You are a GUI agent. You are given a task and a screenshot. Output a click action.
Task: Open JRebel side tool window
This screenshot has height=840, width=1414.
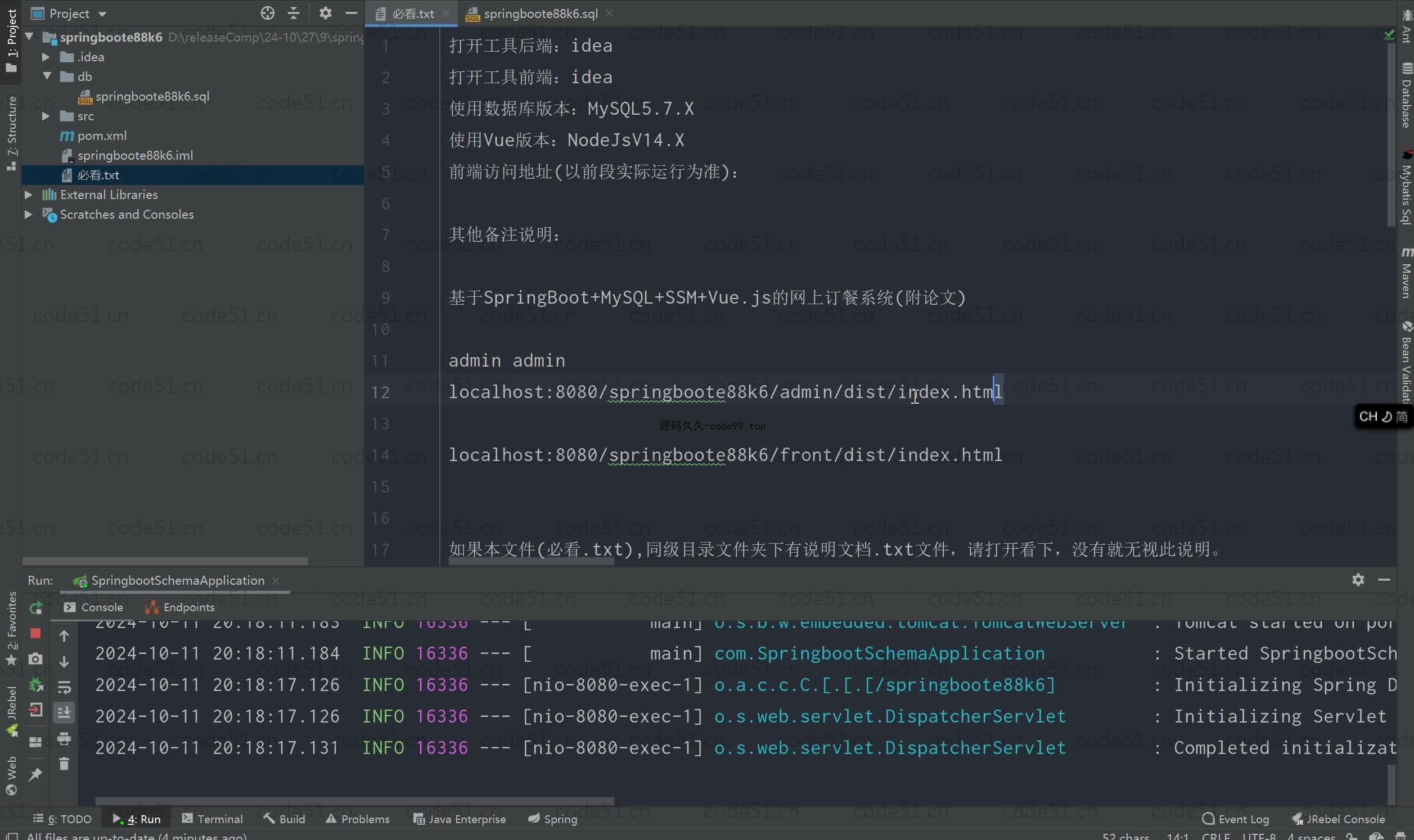tap(11, 711)
